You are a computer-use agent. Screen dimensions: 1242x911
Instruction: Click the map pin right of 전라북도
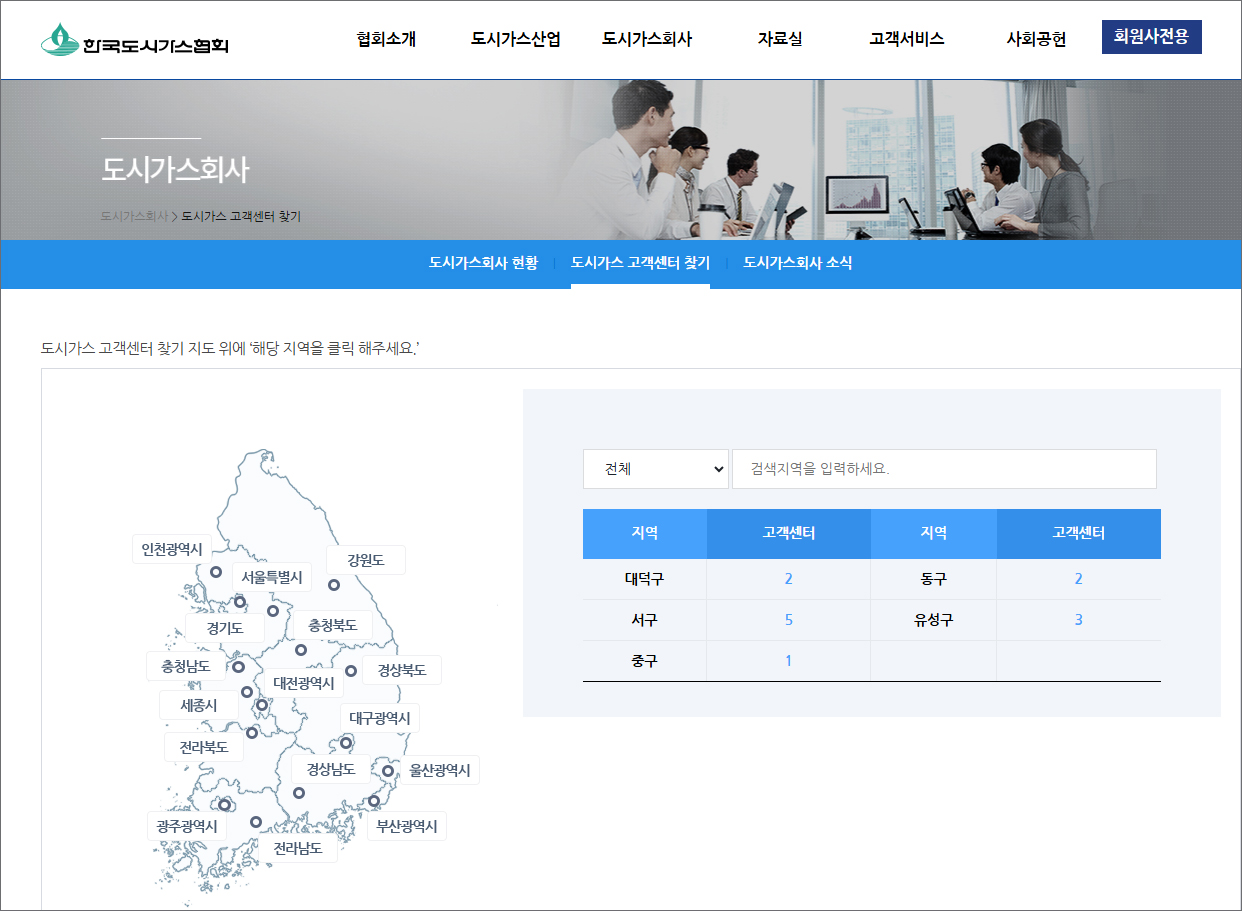pyautogui.click(x=252, y=733)
